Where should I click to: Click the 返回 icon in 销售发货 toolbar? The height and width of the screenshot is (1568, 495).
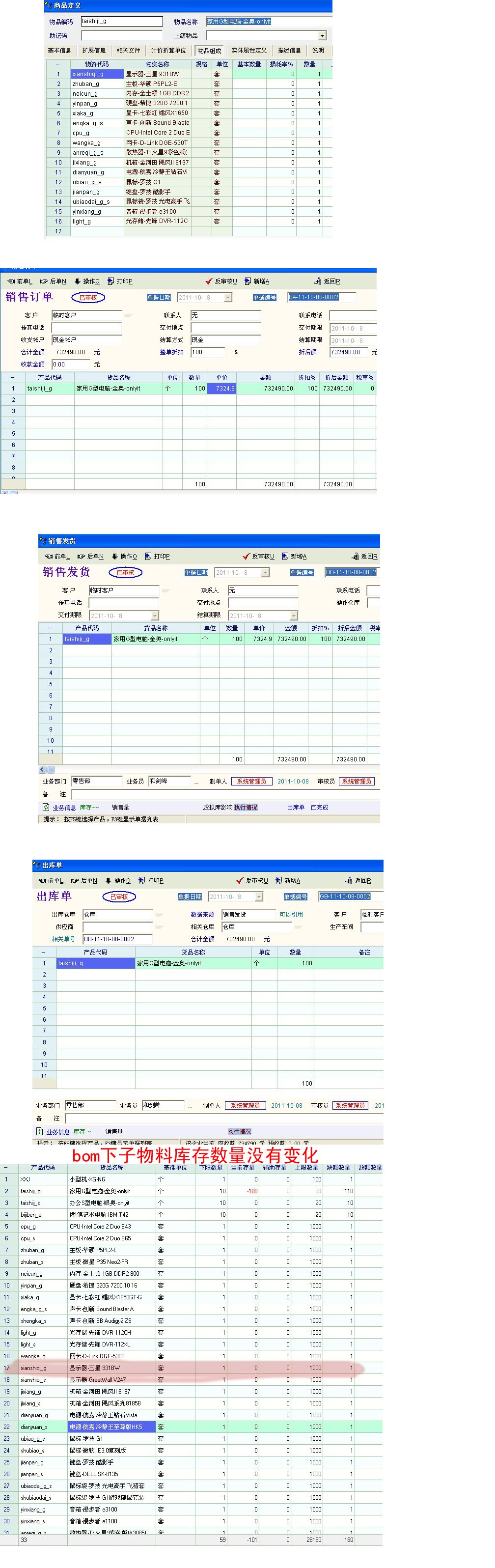(355, 557)
